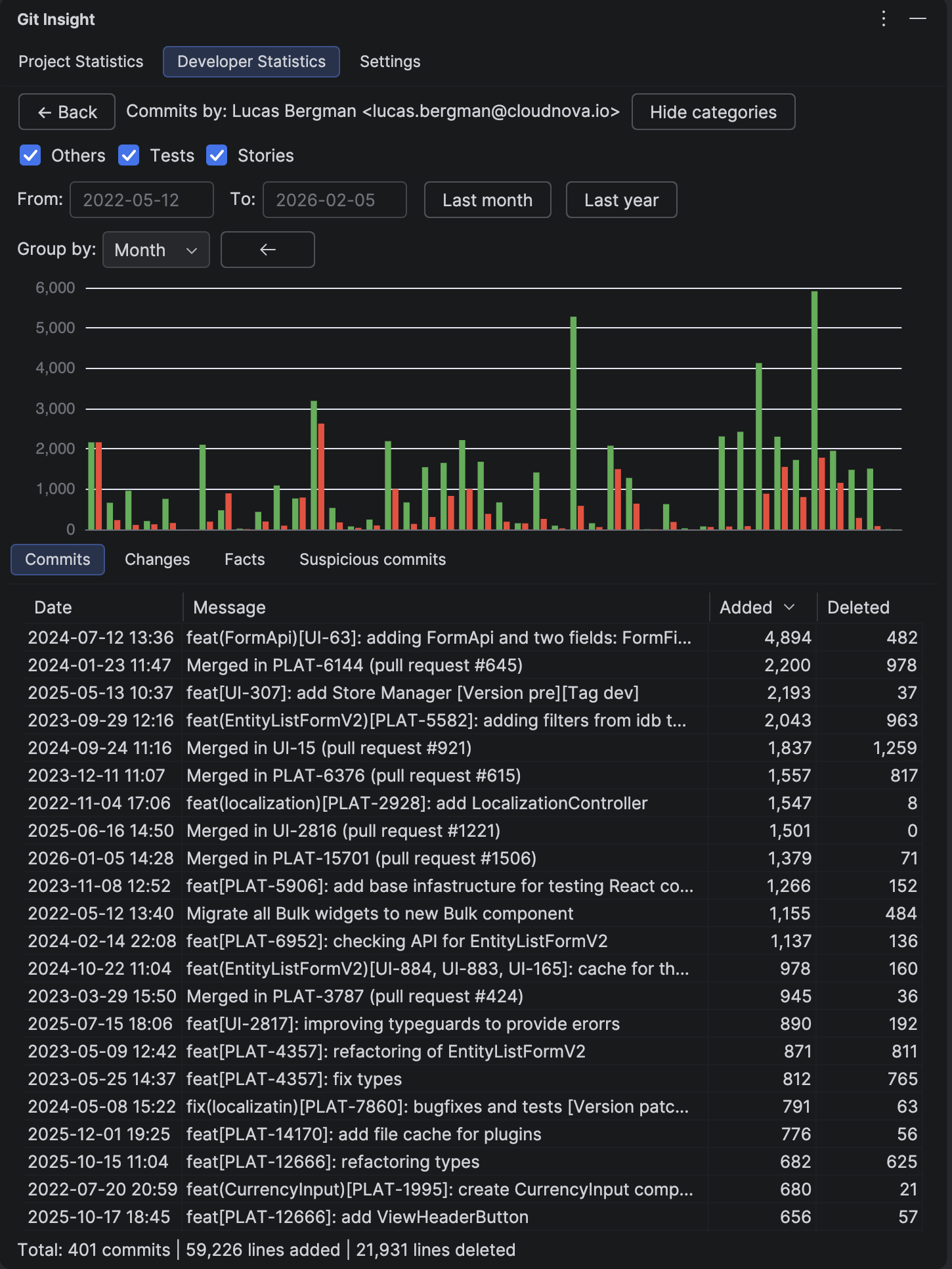Open the Group by Month dropdown

pyautogui.click(x=156, y=250)
